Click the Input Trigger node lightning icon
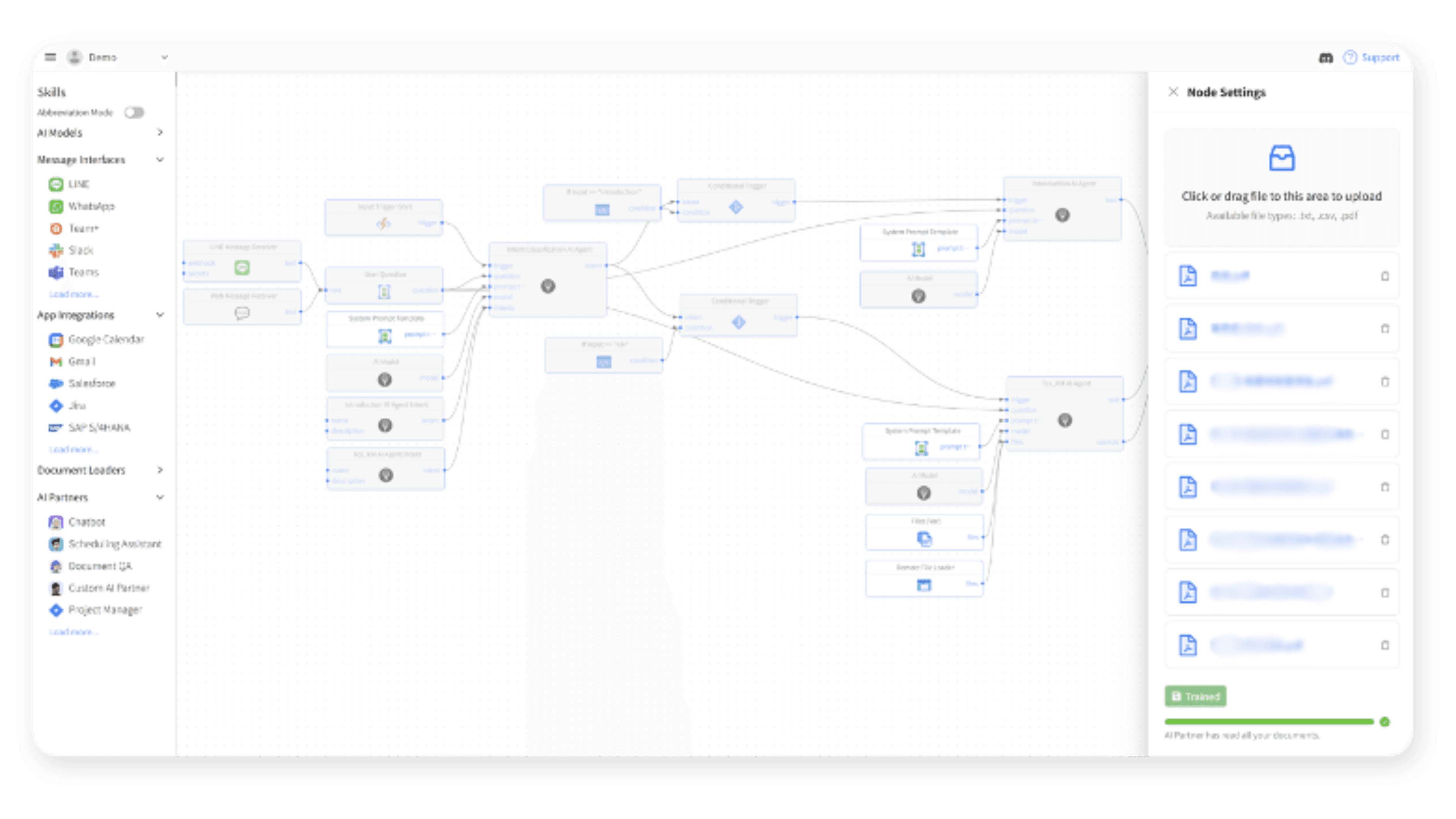The image size is (1456, 819). tap(383, 224)
